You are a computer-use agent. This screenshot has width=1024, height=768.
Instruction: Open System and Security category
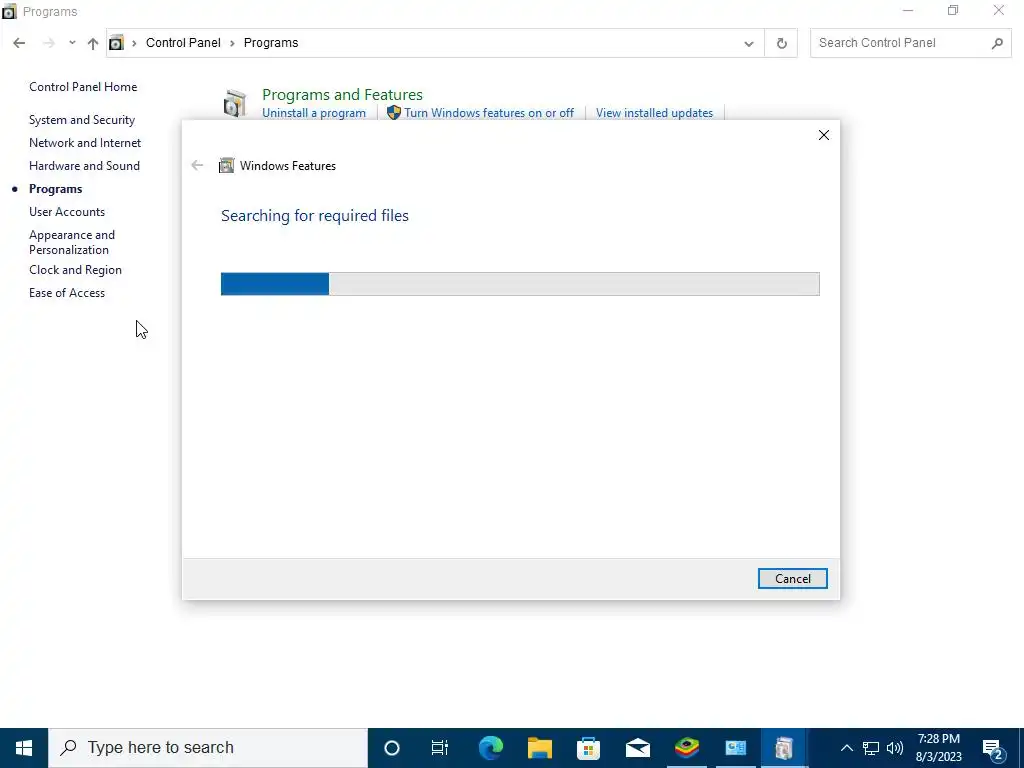click(82, 120)
